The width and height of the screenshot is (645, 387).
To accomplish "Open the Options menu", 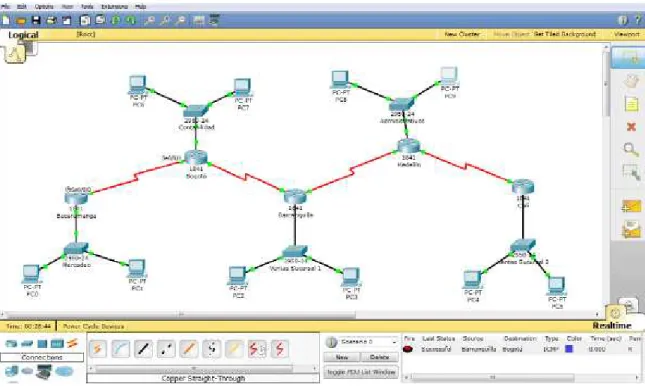I will [x=44, y=7].
